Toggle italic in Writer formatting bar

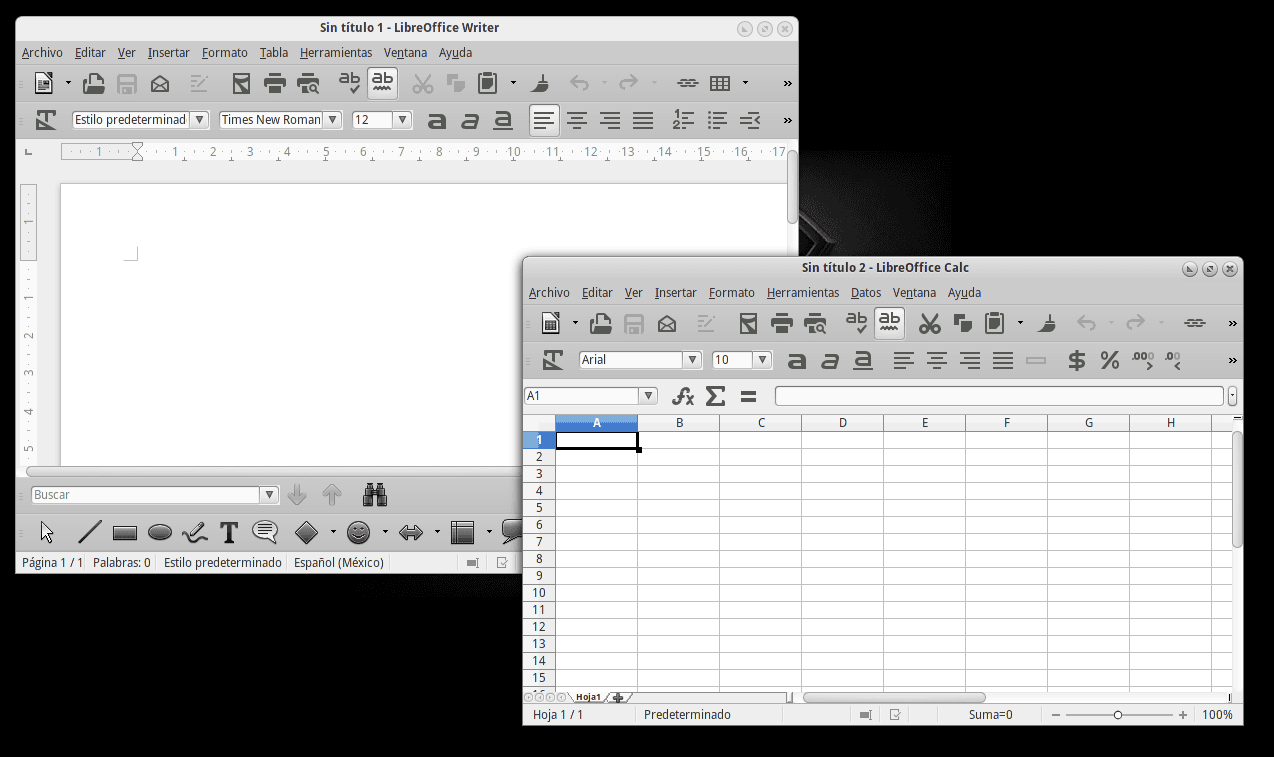pyautogui.click(x=470, y=121)
